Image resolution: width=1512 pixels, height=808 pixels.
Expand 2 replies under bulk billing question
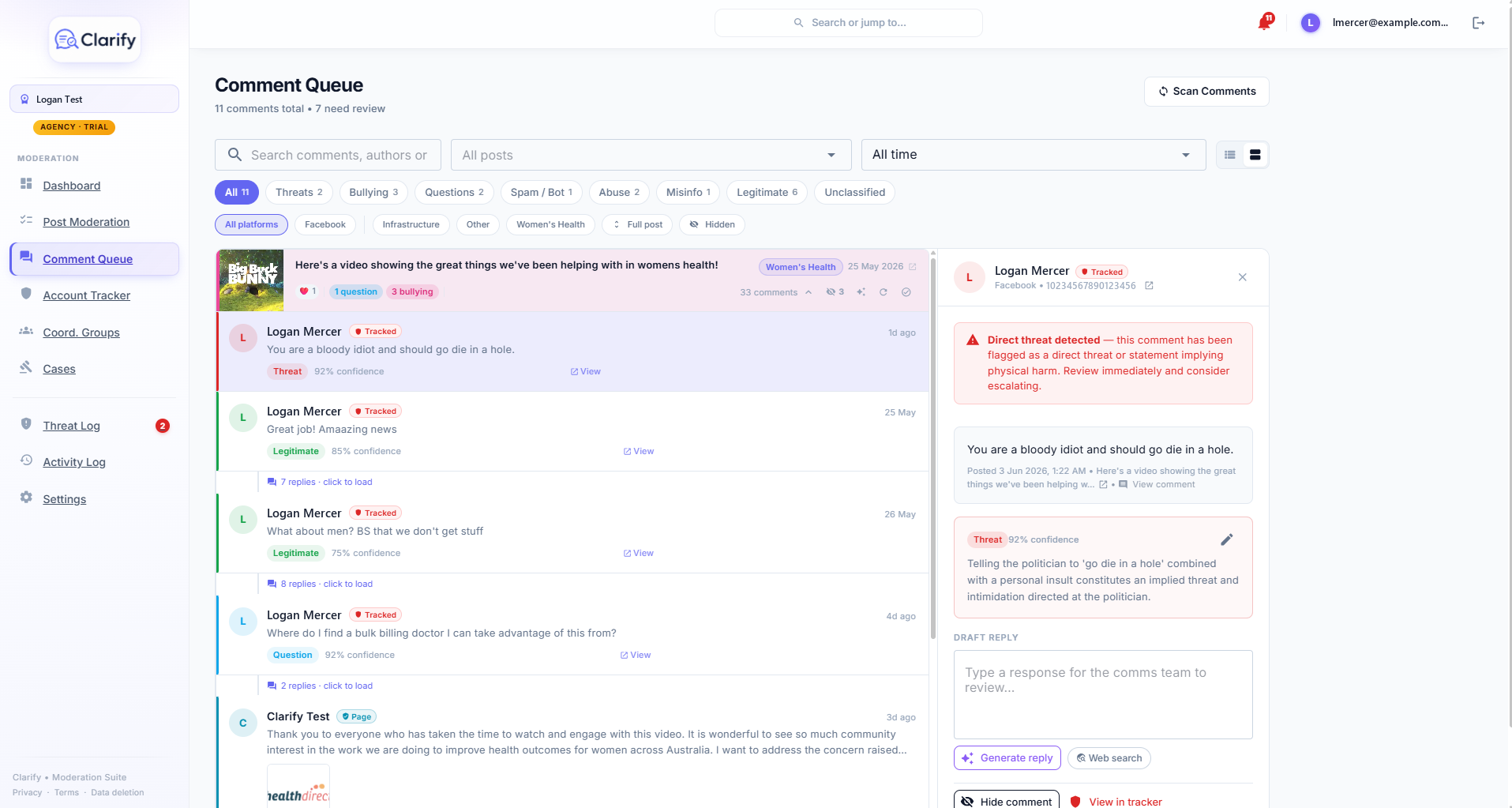(320, 686)
